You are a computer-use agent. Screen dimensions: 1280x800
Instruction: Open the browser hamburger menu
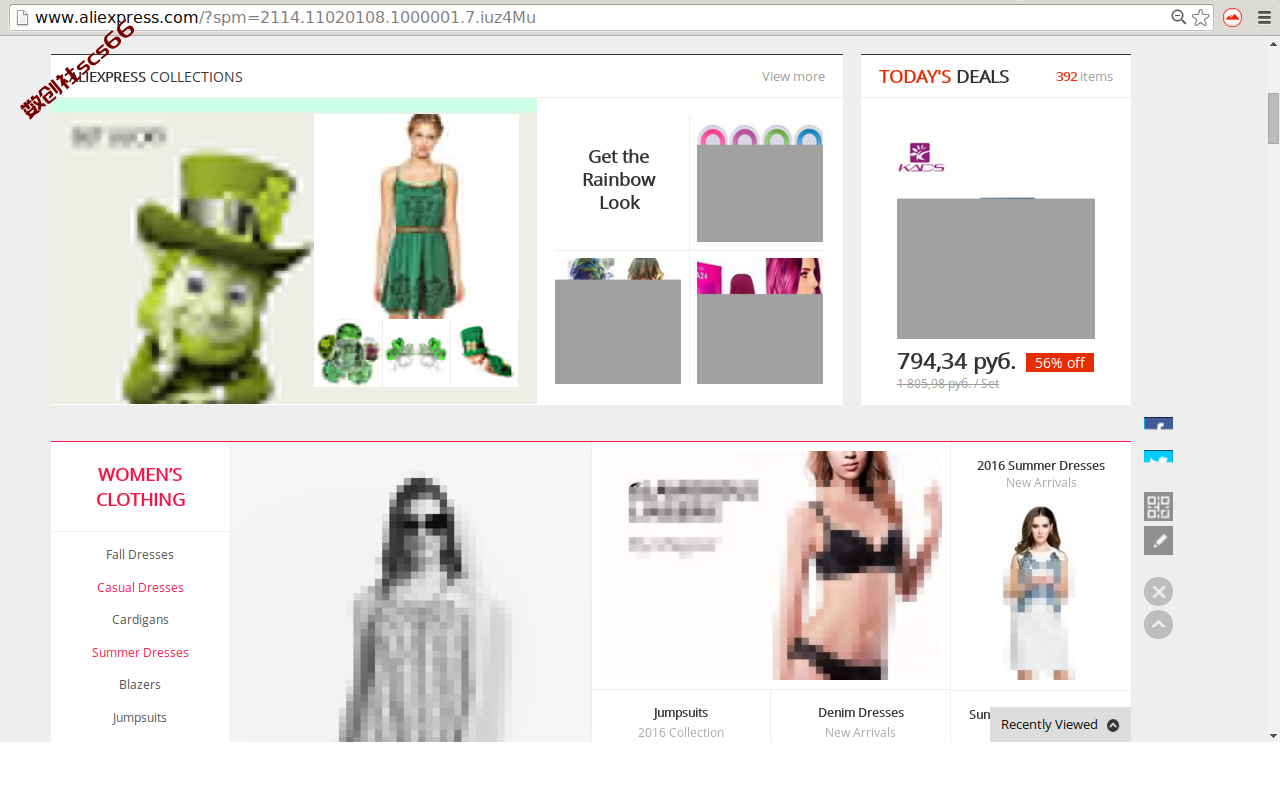pos(1264,17)
